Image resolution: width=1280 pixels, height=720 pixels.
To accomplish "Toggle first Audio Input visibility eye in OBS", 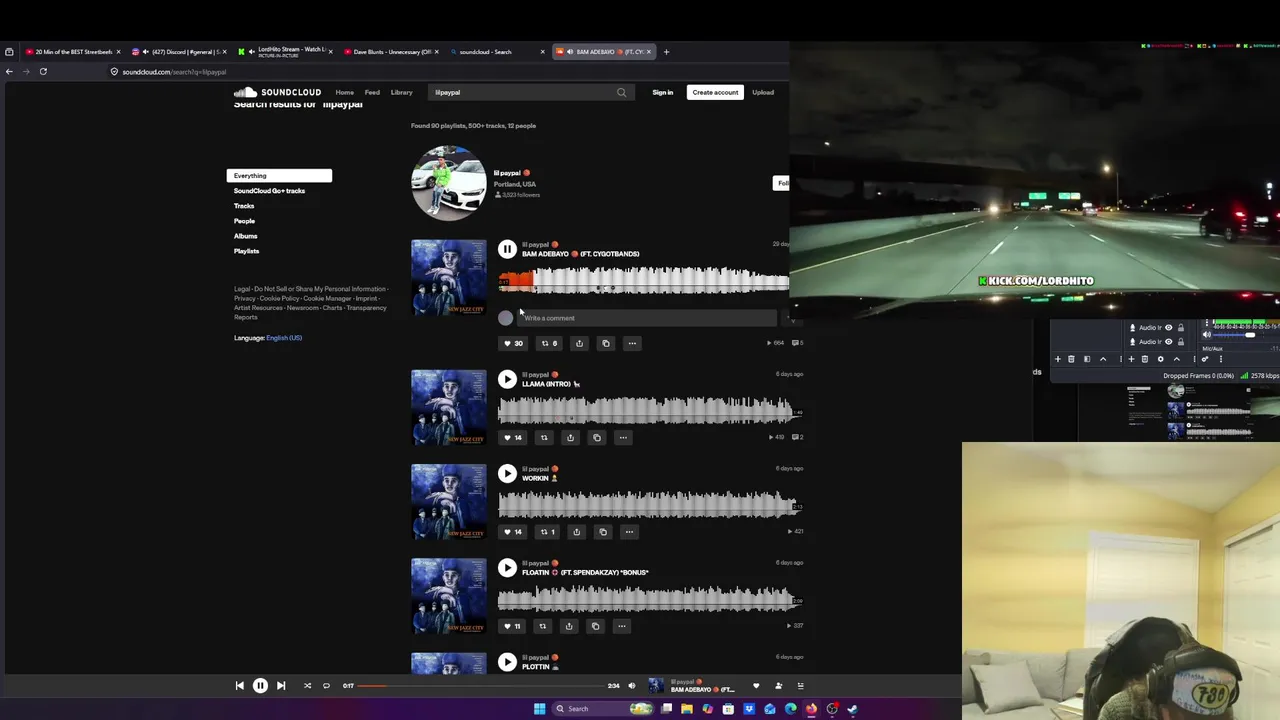I will tap(1168, 328).
